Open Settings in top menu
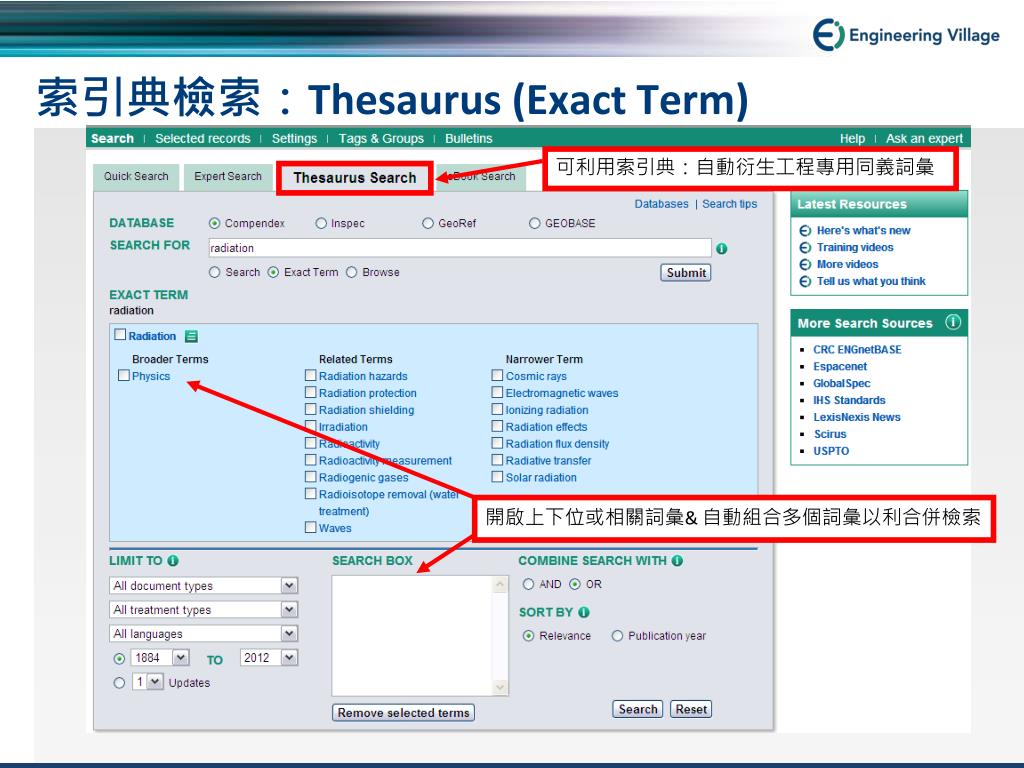This screenshot has height=768, width=1024. tap(295, 138)
